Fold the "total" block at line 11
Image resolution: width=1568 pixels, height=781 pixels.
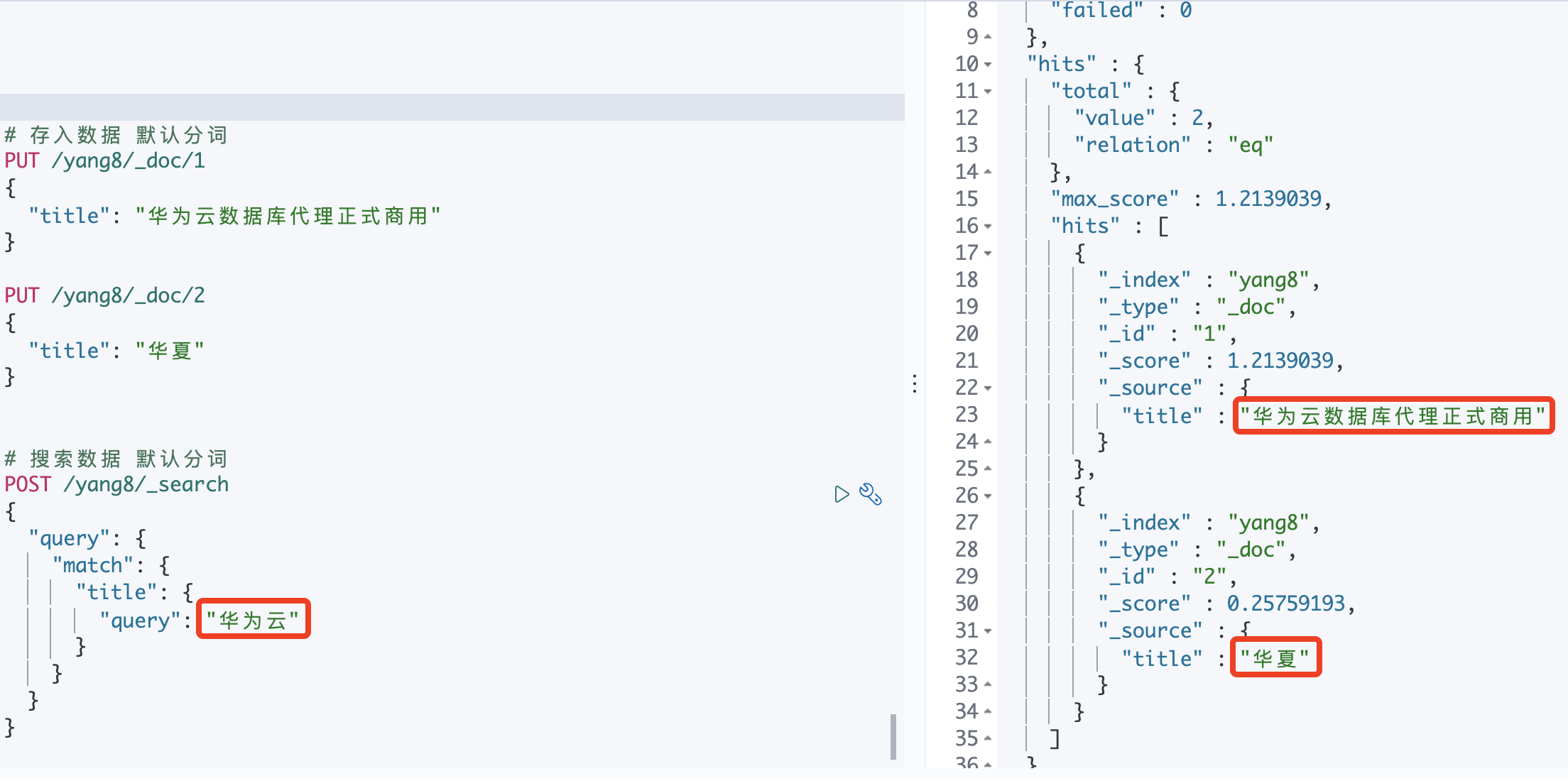(988, 92)
